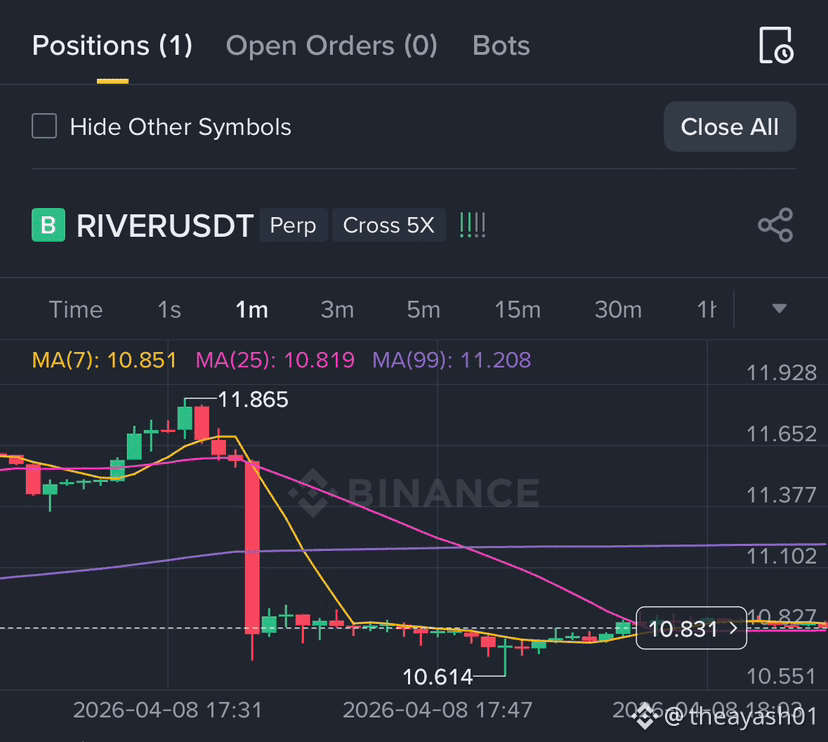Tap the Cross 5X leverage tag

pos(389,225)
